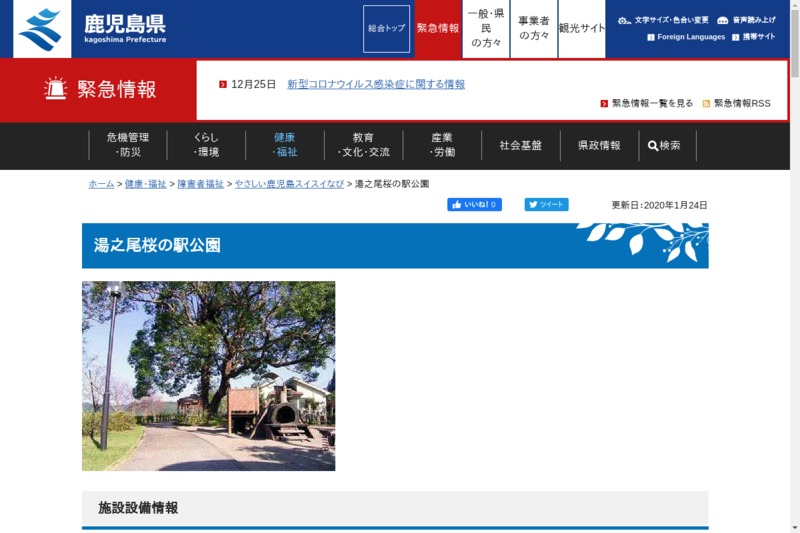
Task: Click the Twitter ツイート button
Action: [x=546, y=205]
